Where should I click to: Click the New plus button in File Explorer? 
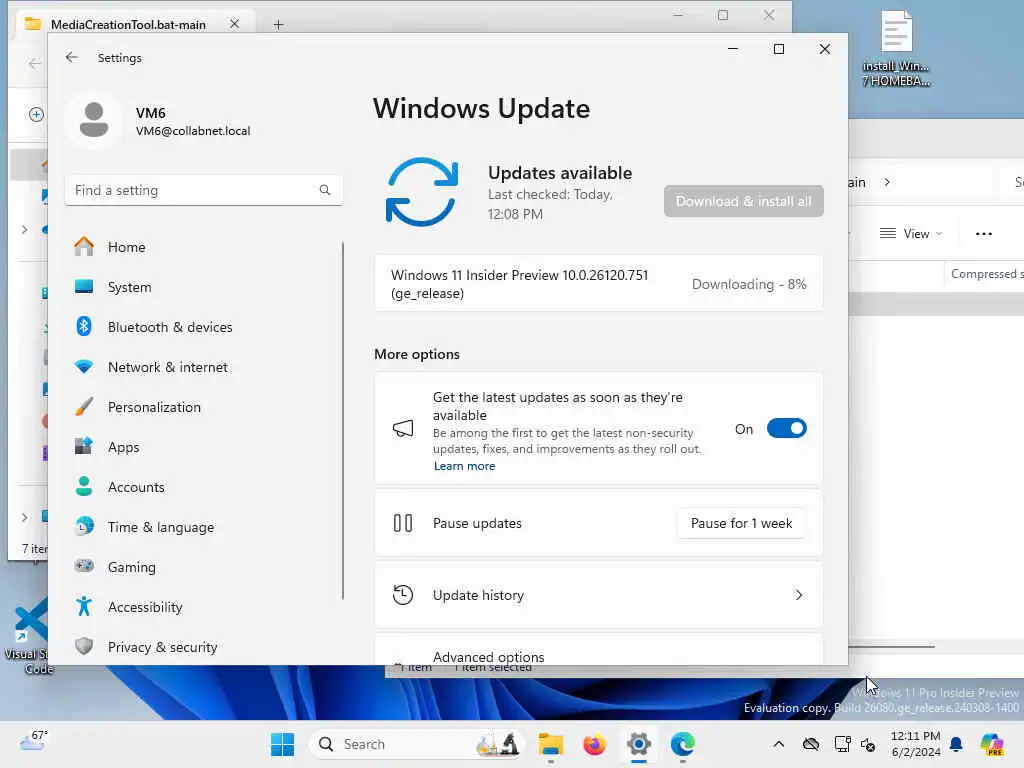(37, 114)
